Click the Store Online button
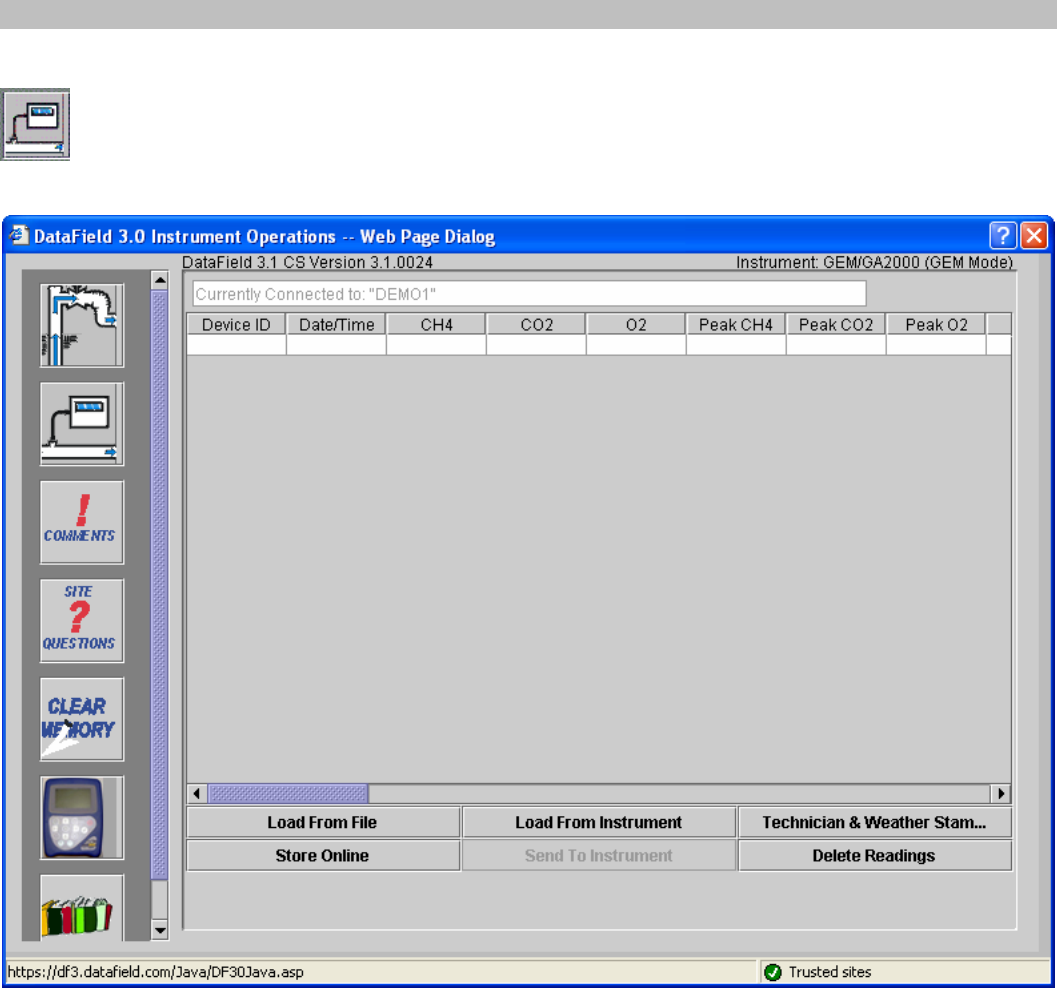The image size is (1057, 988). pyautogui.click(x=323, y=855)
